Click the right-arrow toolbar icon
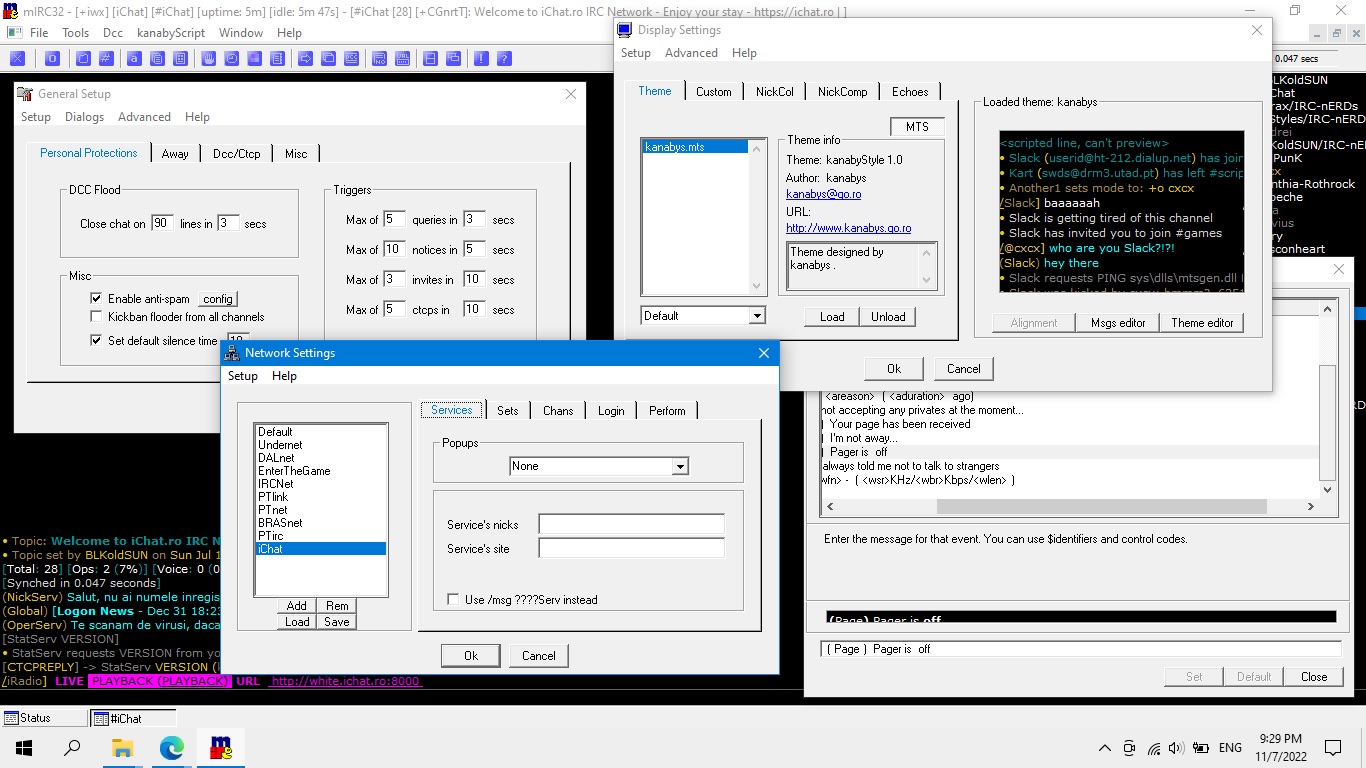1366x768 pixels. 305,59
